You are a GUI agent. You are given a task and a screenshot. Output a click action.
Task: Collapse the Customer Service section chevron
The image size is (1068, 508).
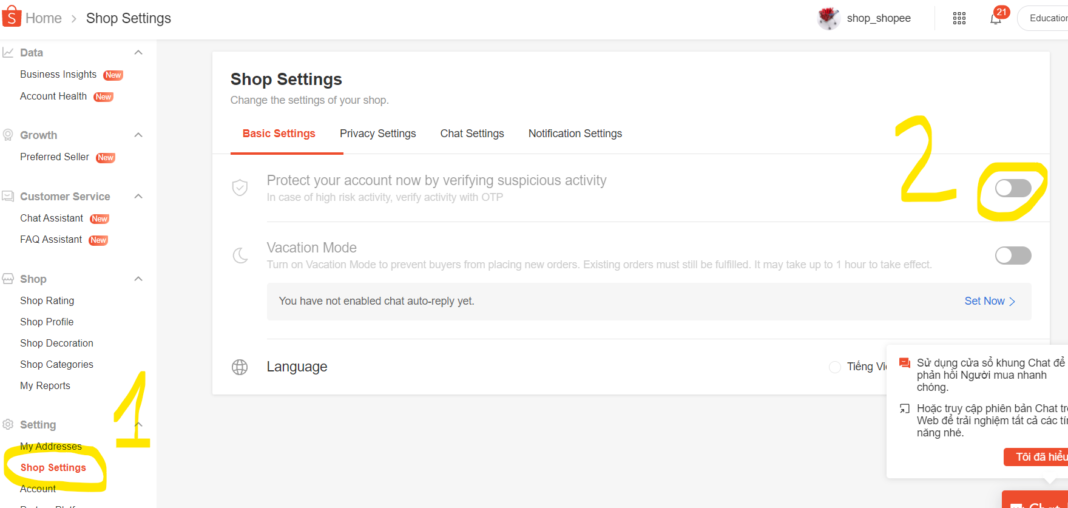tap(138, 196)
